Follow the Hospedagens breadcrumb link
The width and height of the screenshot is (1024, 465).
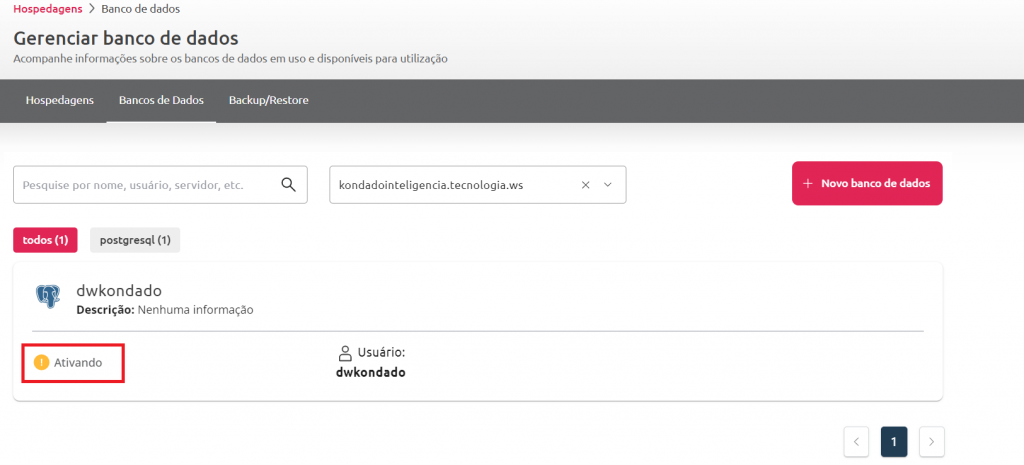tap(46, 9)
